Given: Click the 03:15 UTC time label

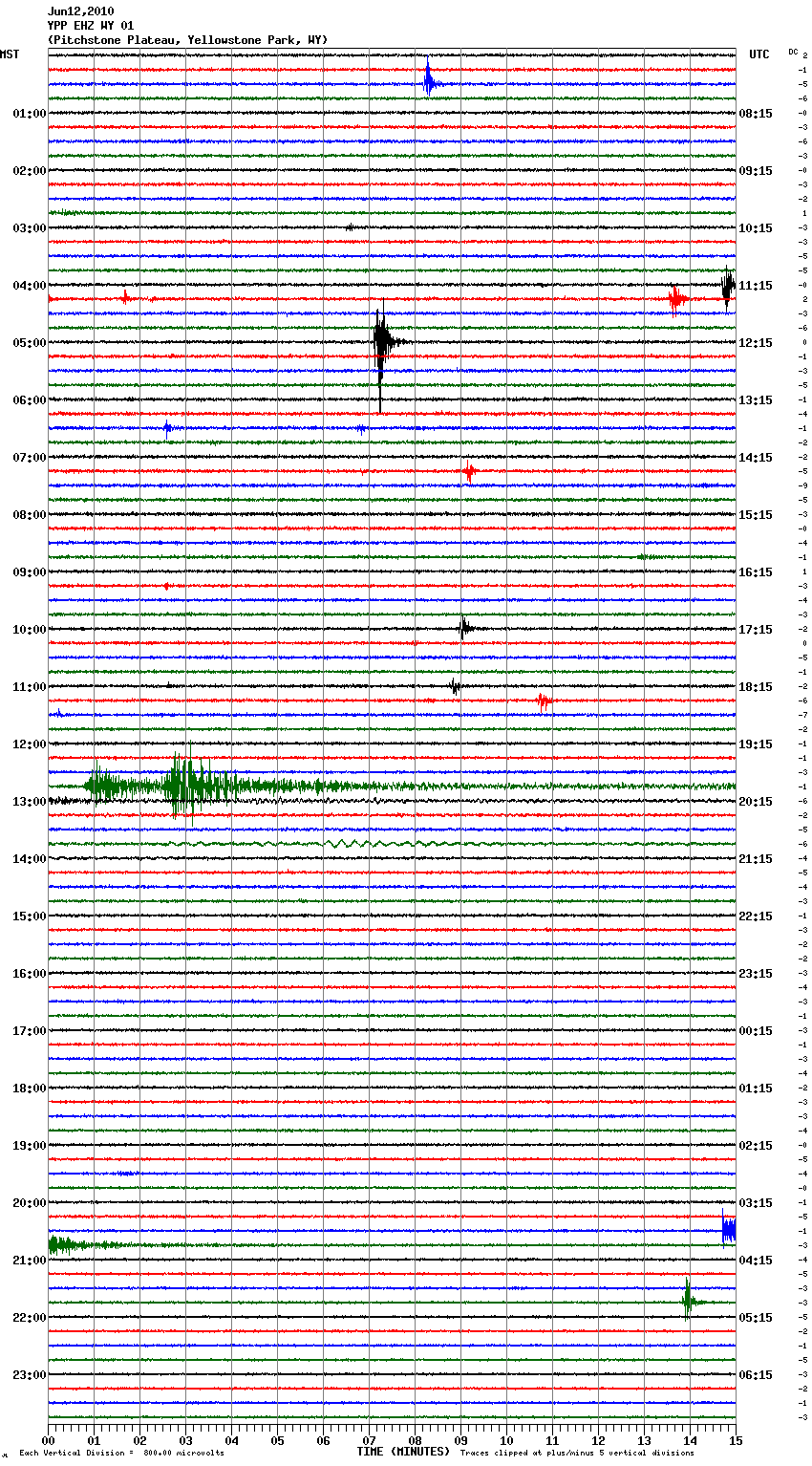Looking at the screenshot, I should 756,1203.
